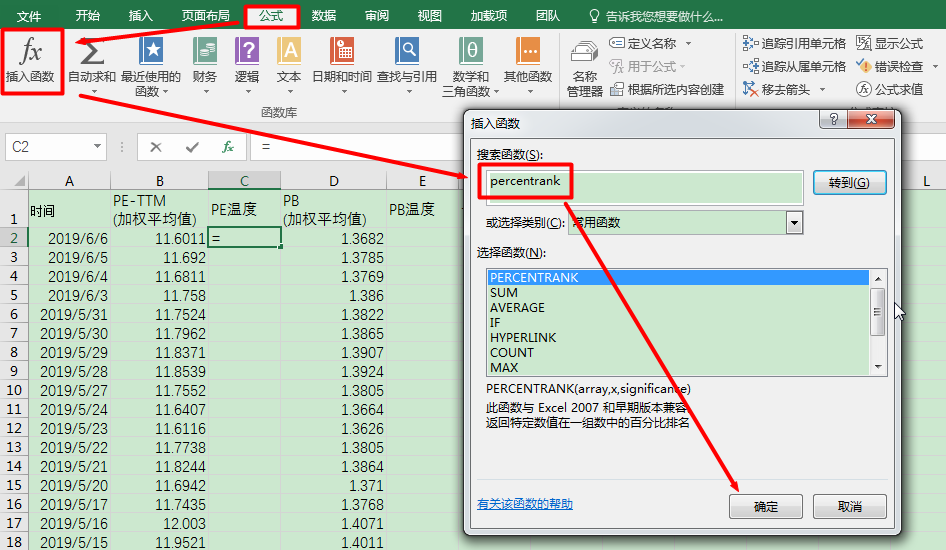Click function list scrollbar down arrow
This screenshot has width=946, height=550.
pyautogui.click(x=878, y=367)
